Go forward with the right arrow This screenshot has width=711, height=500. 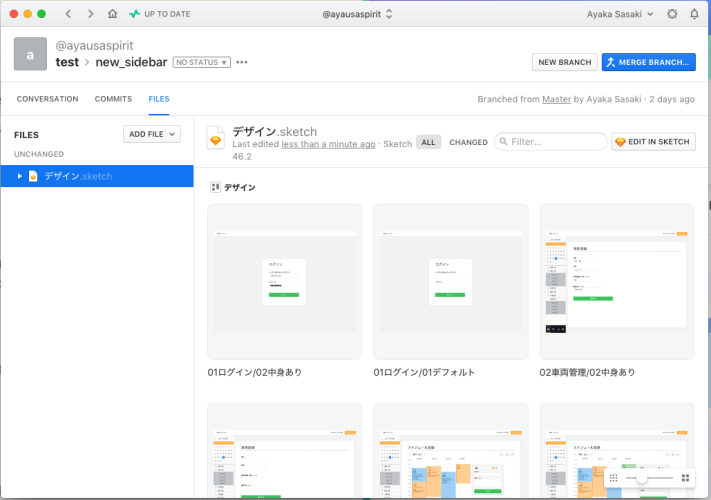(90, 14)
